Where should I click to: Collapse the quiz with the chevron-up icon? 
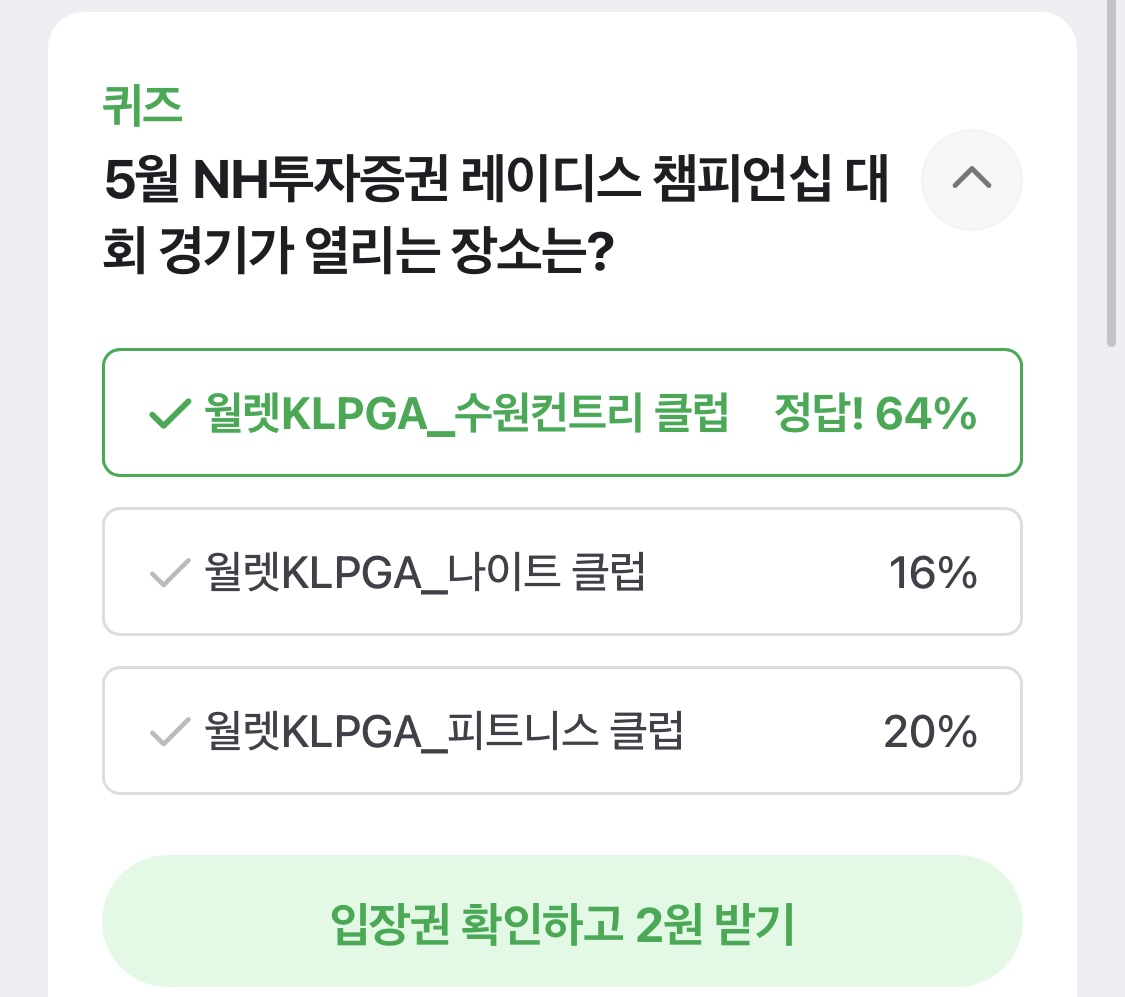(971, 179)
